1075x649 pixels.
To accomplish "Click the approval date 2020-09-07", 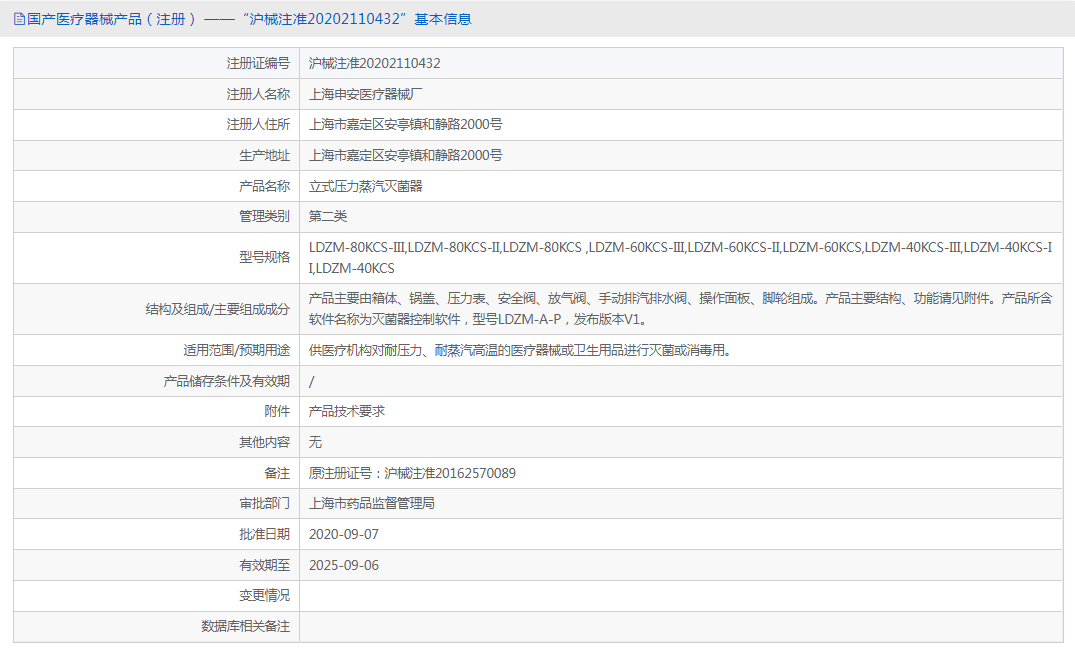I will pos(344,534).
